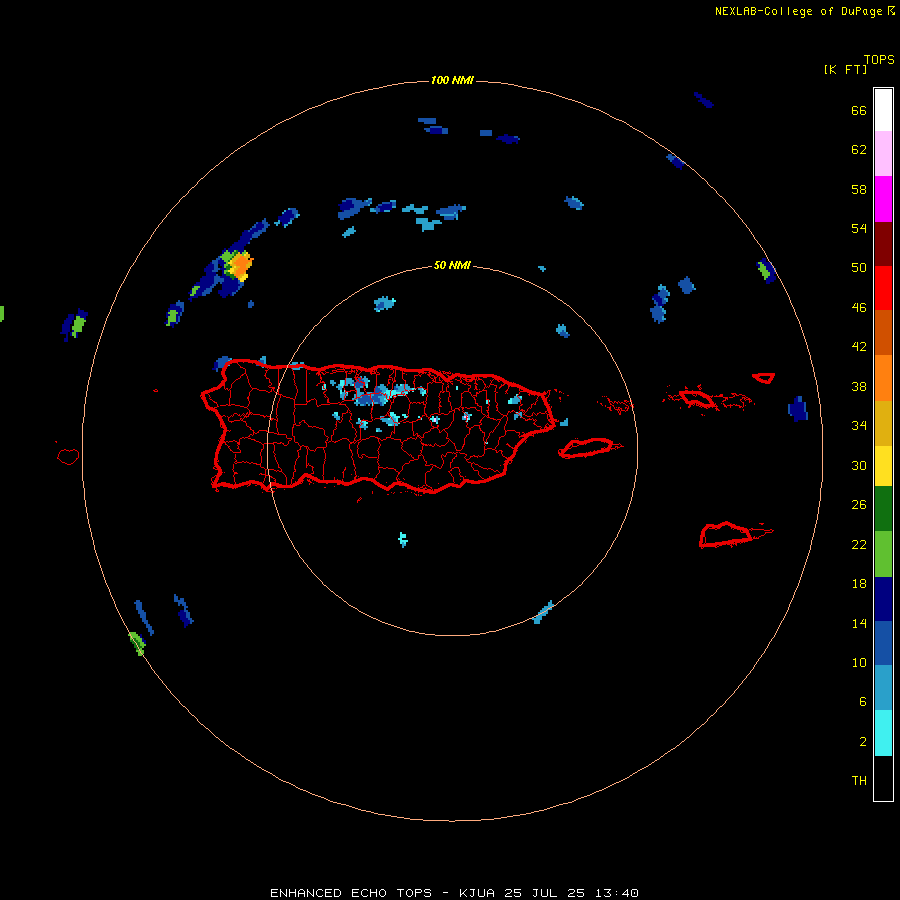This screenshot has width=900, height=900.
Task: Select the light green legend swatch
Action: (883, 554)
